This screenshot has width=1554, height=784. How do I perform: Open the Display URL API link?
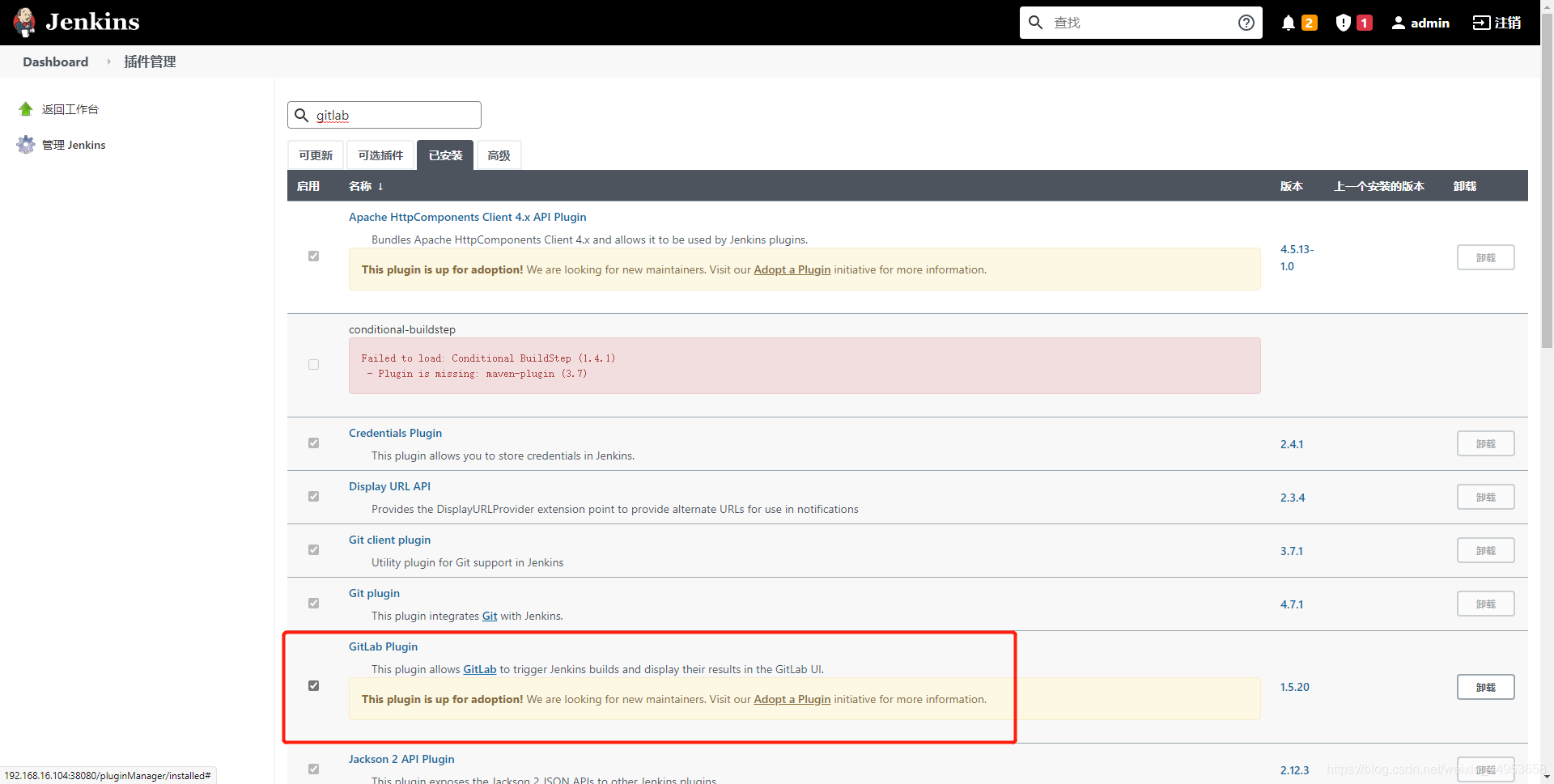389,486
